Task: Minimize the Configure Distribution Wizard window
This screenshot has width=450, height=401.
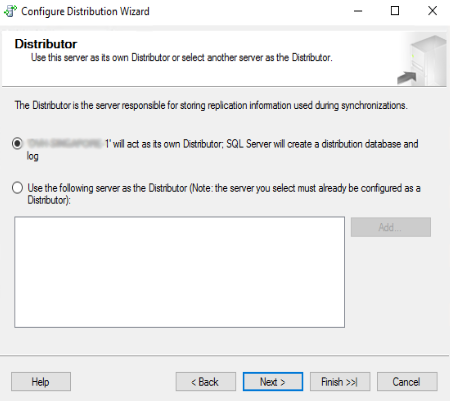Action: coord(358,11)
